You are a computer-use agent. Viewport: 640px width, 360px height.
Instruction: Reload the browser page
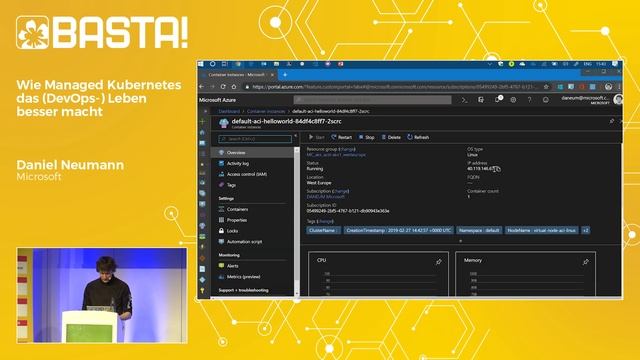tap(223, 87)
